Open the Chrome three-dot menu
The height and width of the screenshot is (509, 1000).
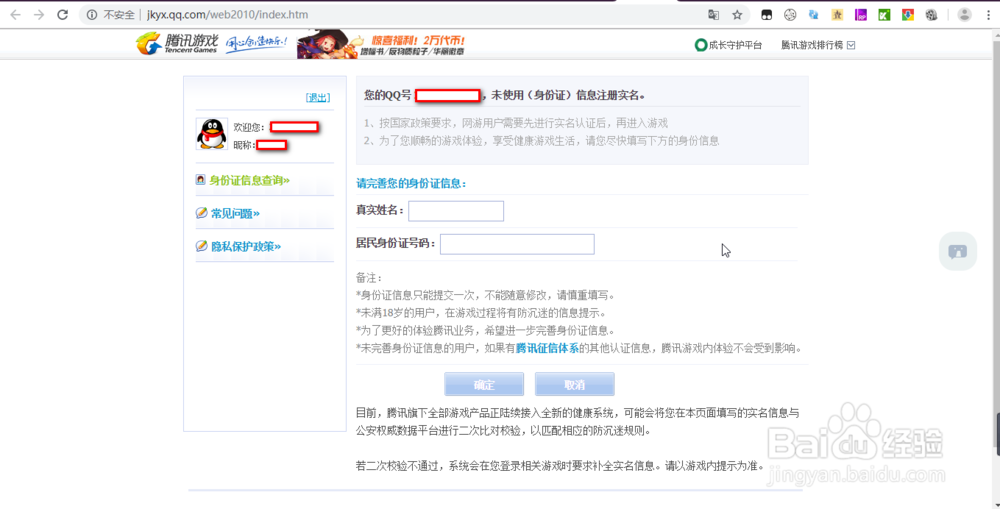pos(989,15)
